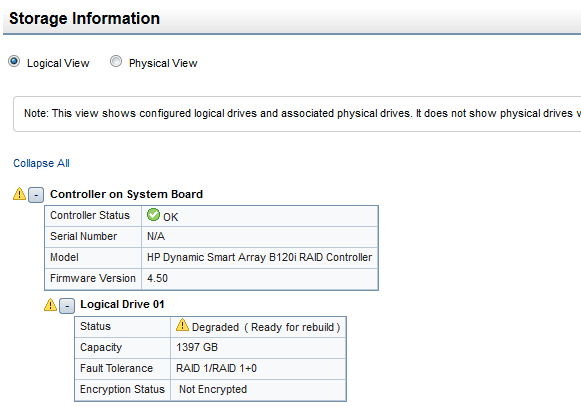Image resolution: width=581 pixels, height=407 pixels.
Task: Click the Controller on System Board title
Action: (x=126, y=194)
